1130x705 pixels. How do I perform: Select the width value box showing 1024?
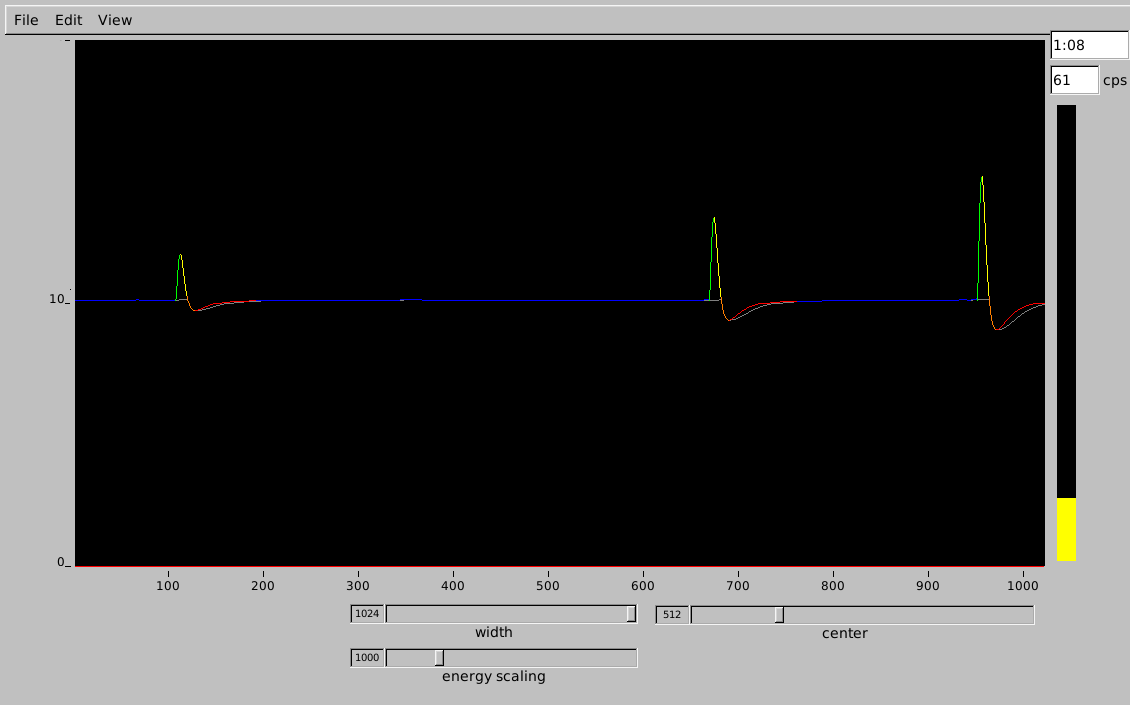[x=367, y=614]
